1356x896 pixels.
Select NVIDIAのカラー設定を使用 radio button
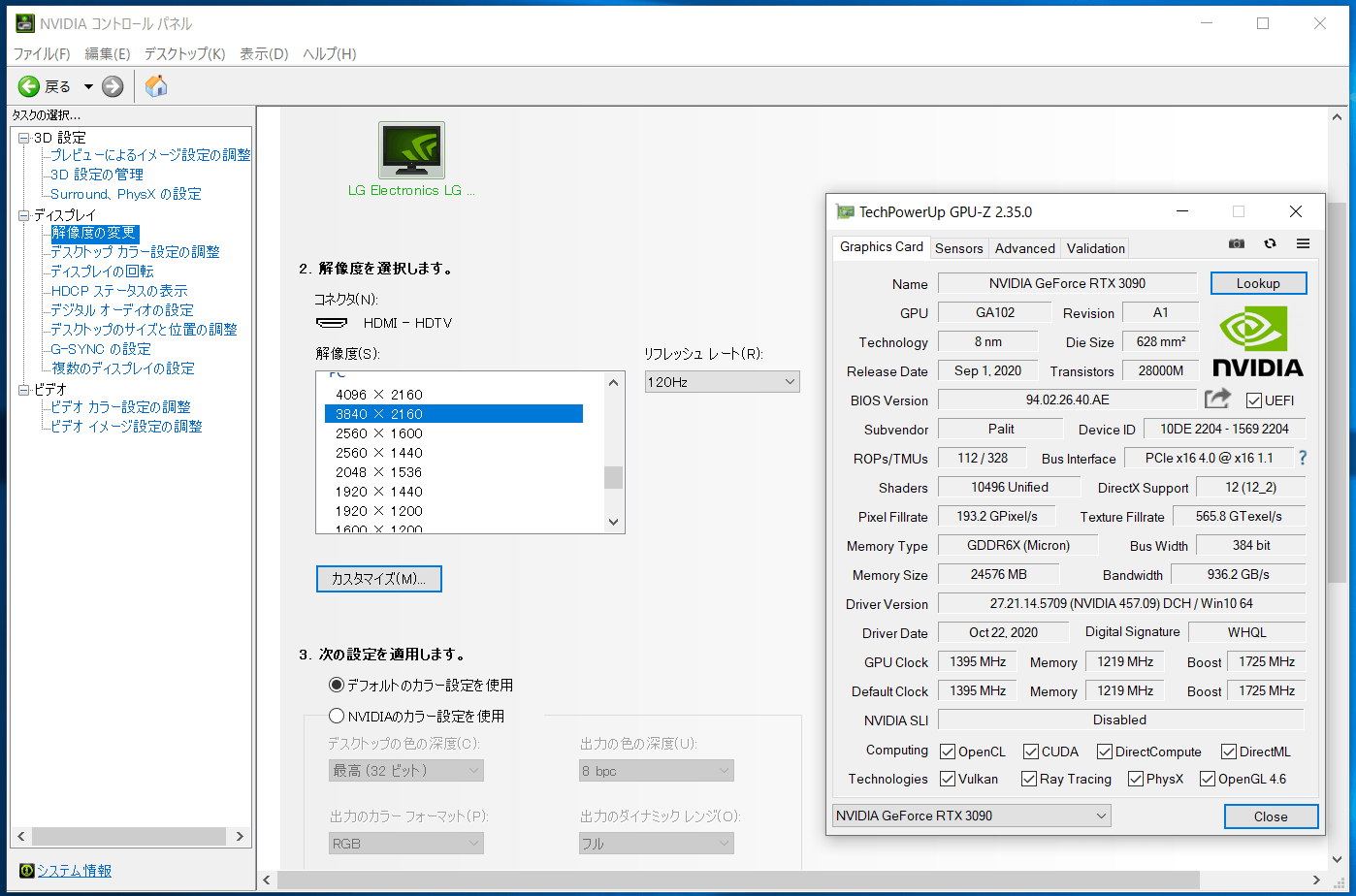337,716
